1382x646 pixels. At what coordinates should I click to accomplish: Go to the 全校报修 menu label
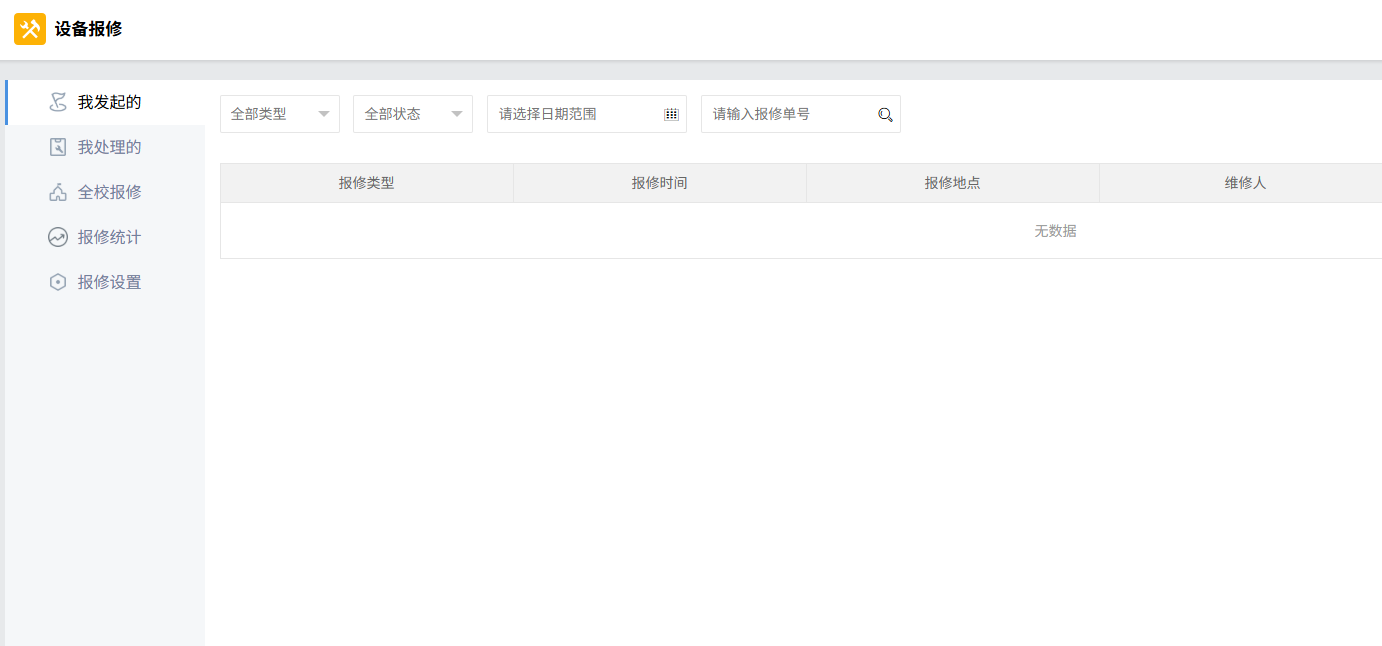pyautogui.click(x=110, y=192)
